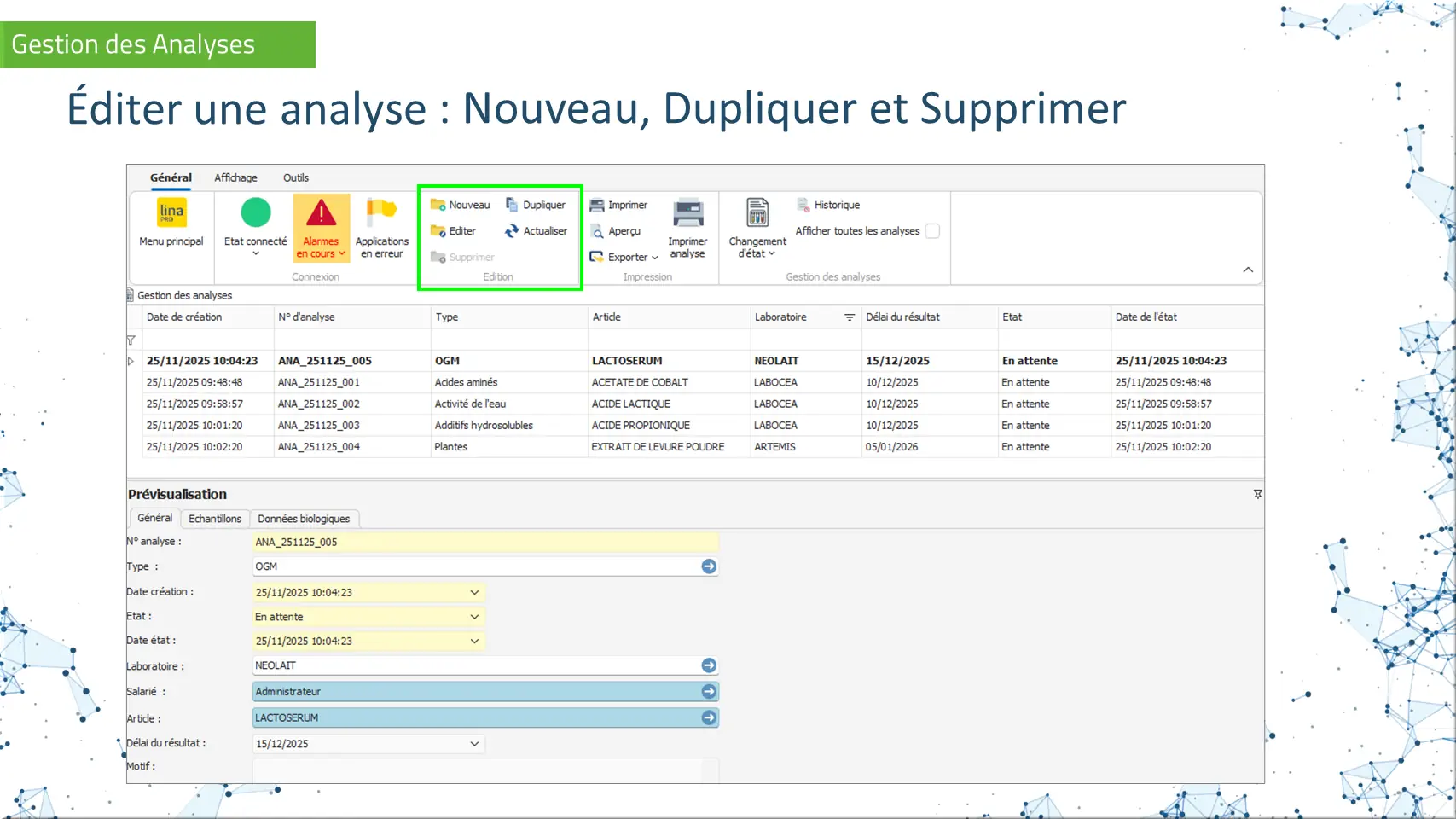
Task: Click the Nouveau analysis icon
Action: coord(438,205)
